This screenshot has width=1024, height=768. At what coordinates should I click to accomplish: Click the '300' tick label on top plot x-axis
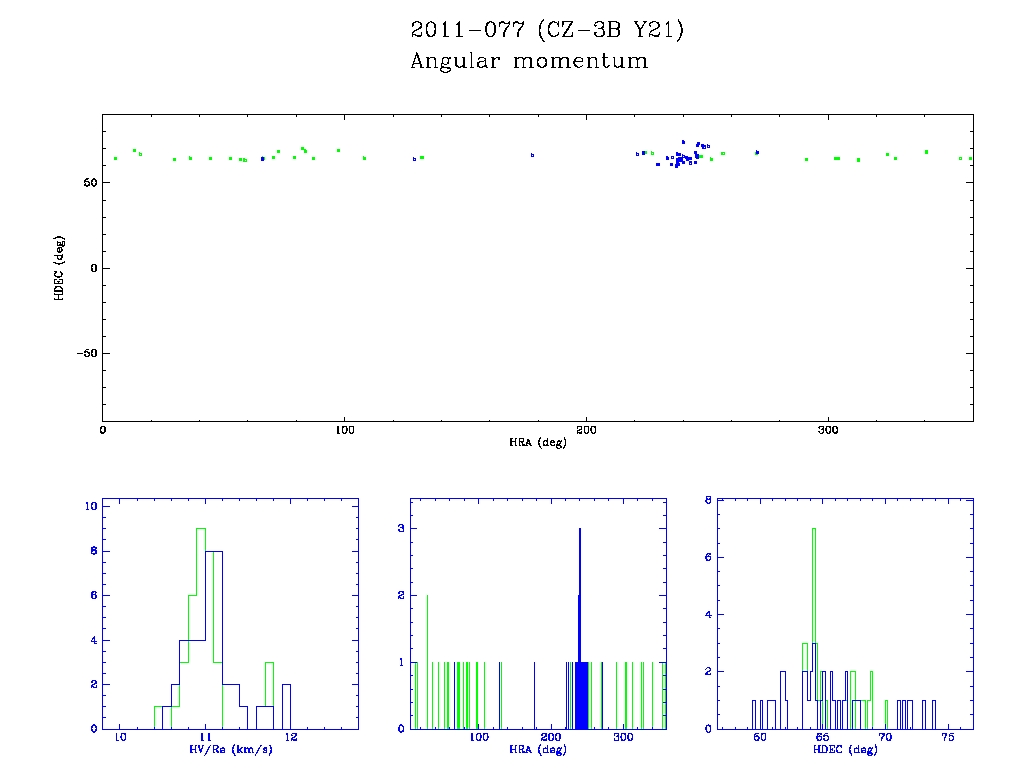pos(828,430)
